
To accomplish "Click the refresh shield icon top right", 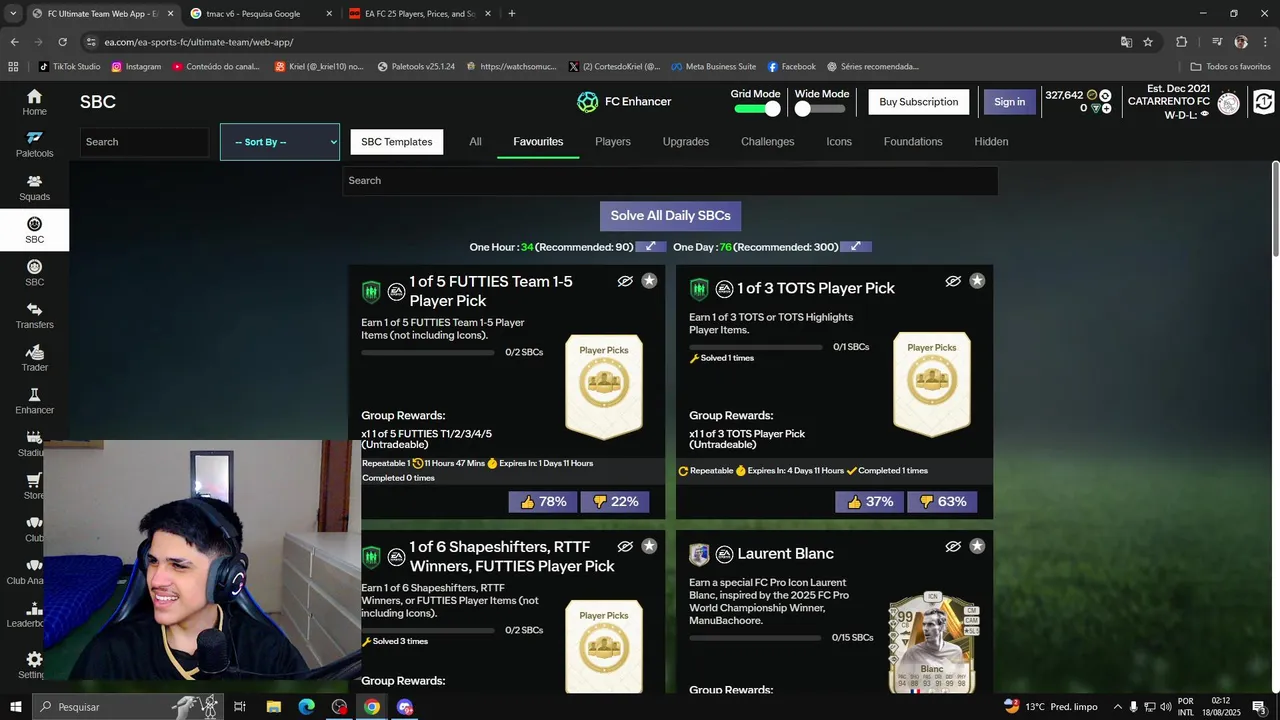I will 1264,102.
